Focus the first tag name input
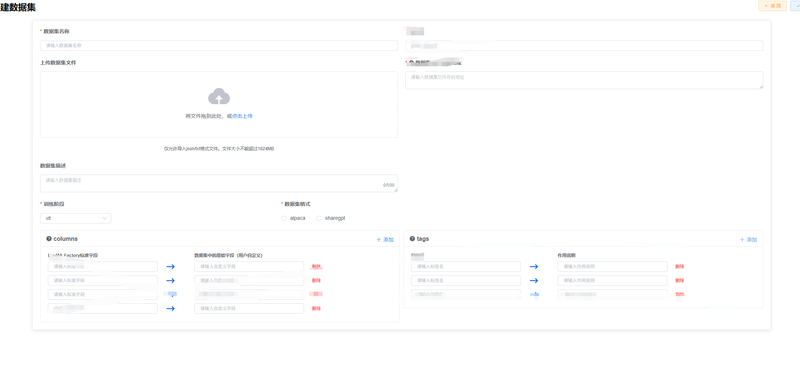Screen dimensions: 800x373 click(466, 266)
